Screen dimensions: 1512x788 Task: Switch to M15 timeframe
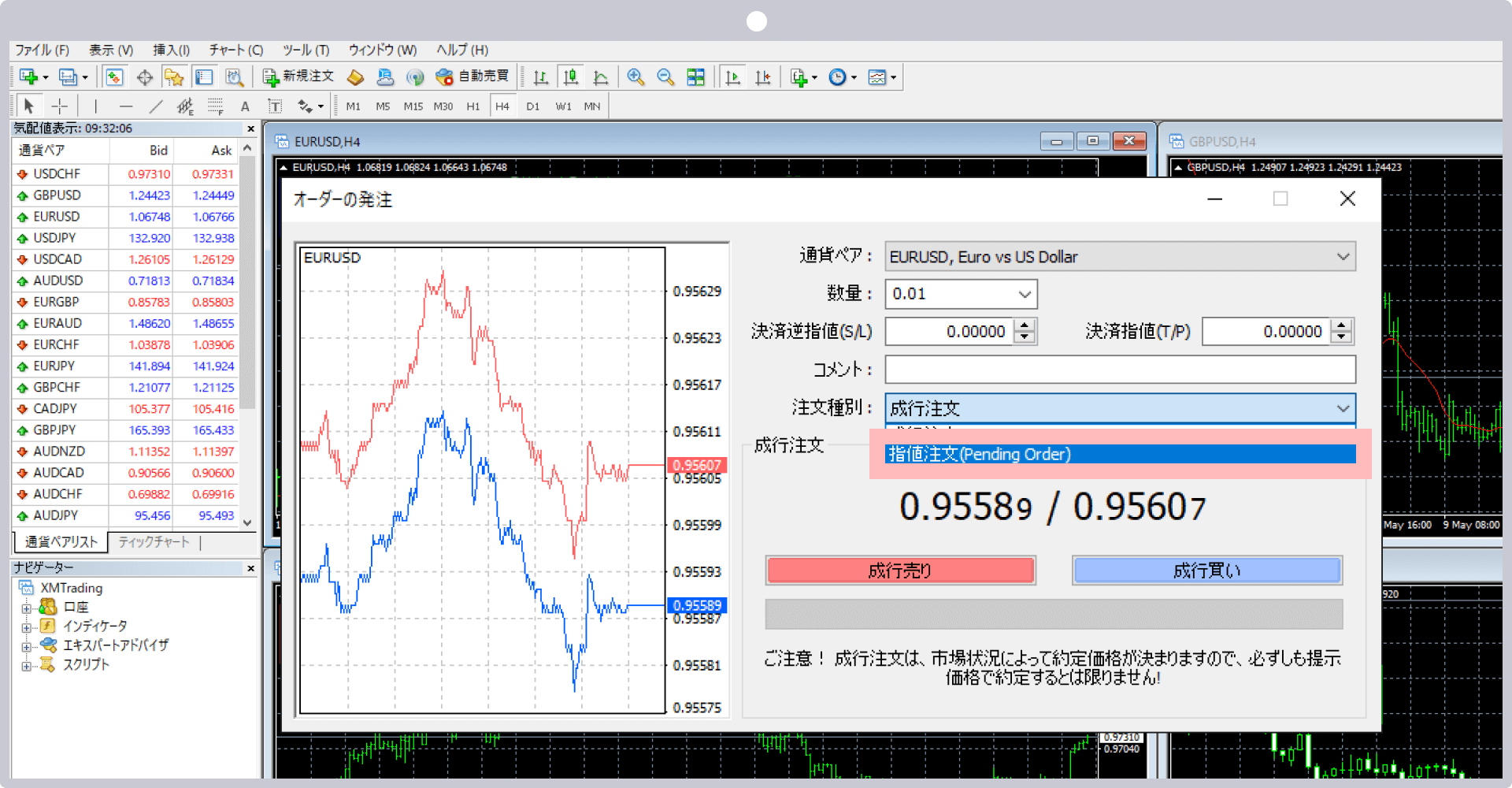413,106
